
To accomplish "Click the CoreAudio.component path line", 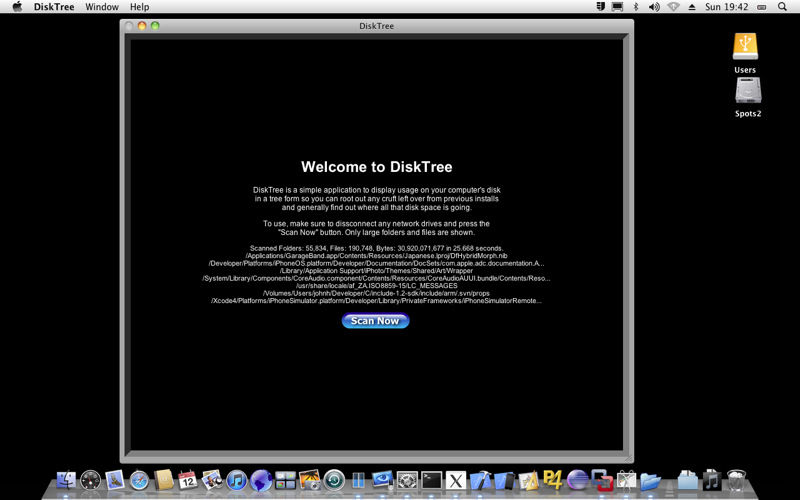I will pyautogui.click(x=377, y=279).
